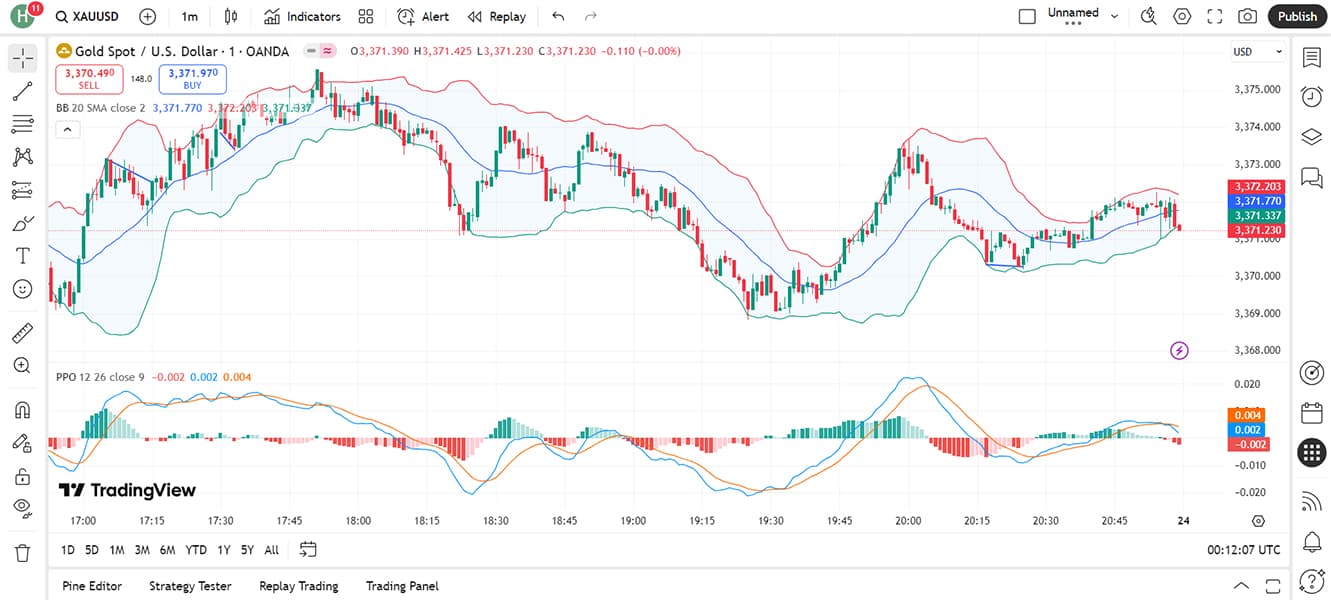Open the emoji icons tool
The image size is (1331, 600).
click(22, 289)
